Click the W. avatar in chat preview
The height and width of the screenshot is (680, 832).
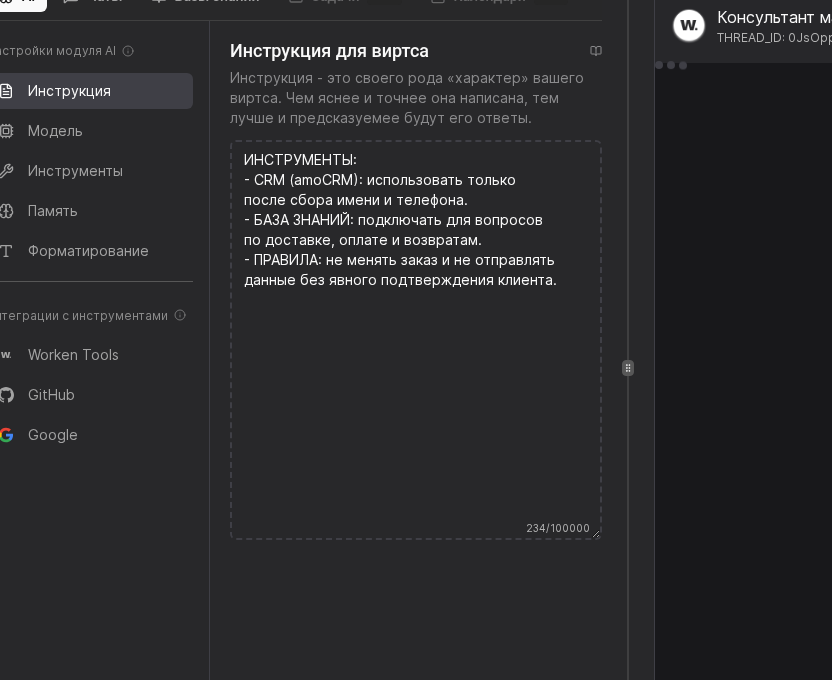(x=689, y=25)
